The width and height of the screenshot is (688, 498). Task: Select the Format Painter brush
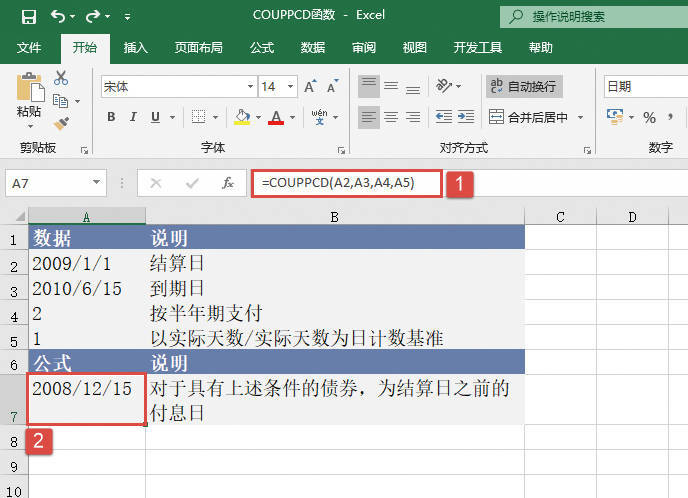61,123
